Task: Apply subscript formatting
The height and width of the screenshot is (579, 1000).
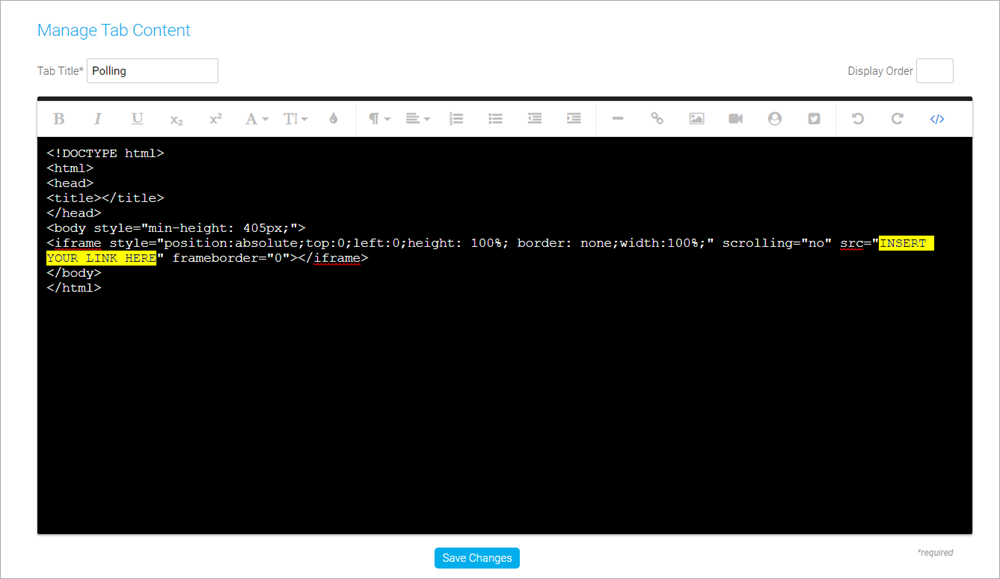Action: pos(177,119)
